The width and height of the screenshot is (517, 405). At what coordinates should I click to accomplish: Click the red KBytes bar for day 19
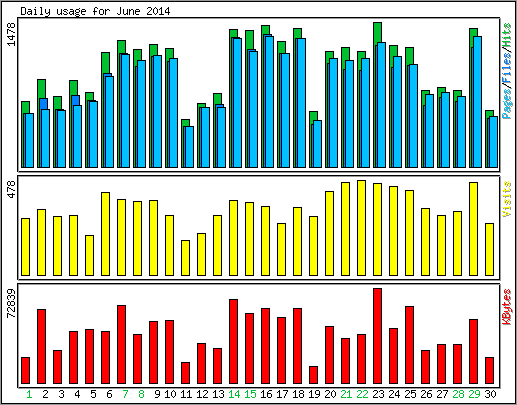click(313, 375)
